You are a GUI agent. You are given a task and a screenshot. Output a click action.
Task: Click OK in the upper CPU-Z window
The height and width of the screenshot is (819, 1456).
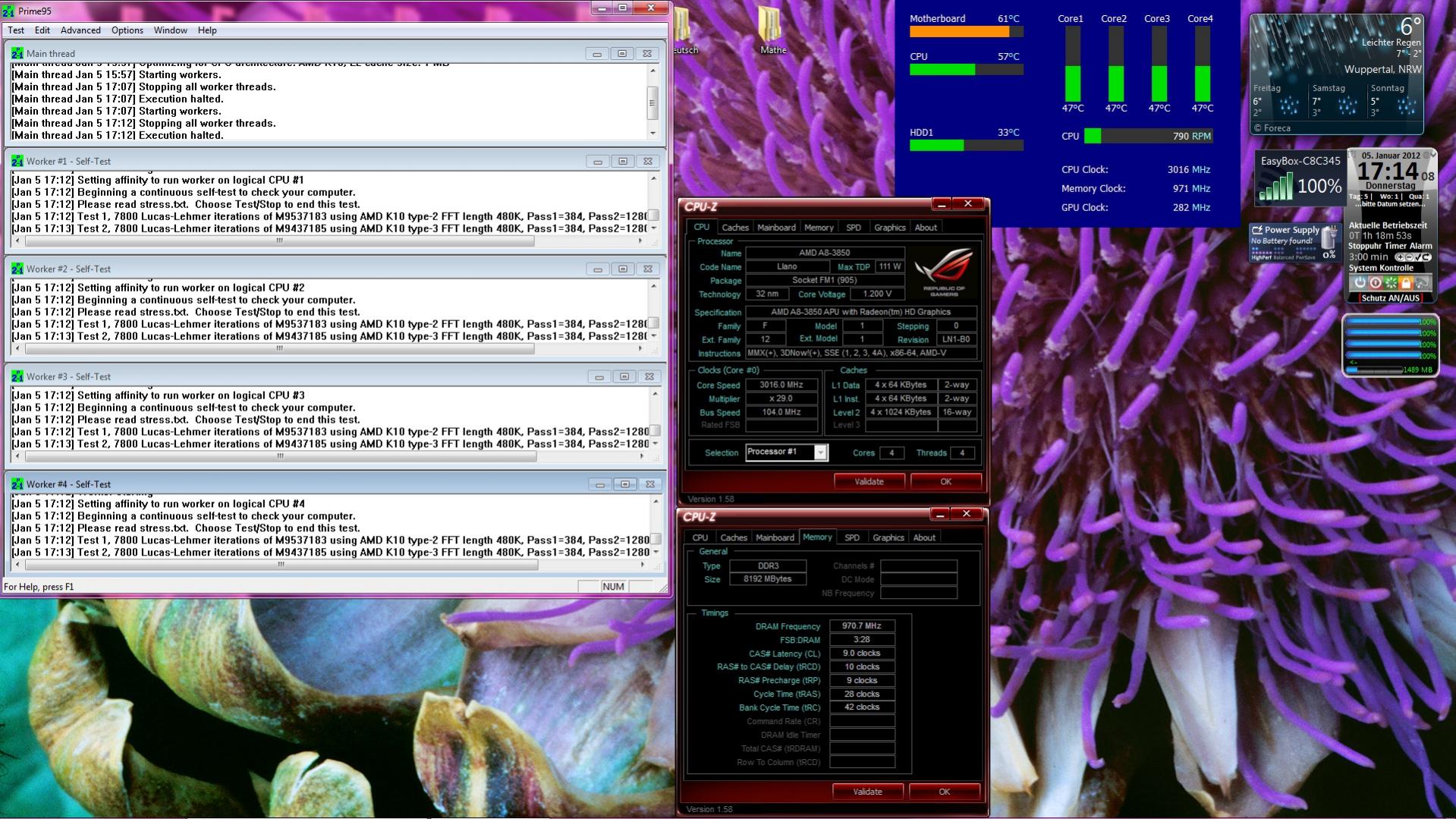point(945,481)
